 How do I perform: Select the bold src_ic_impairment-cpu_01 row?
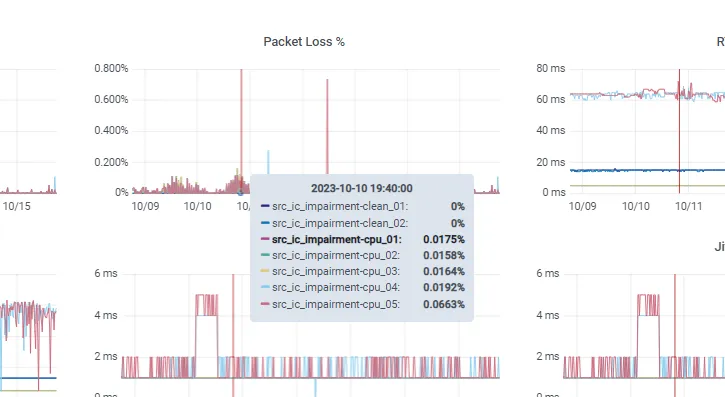[362, 239]
